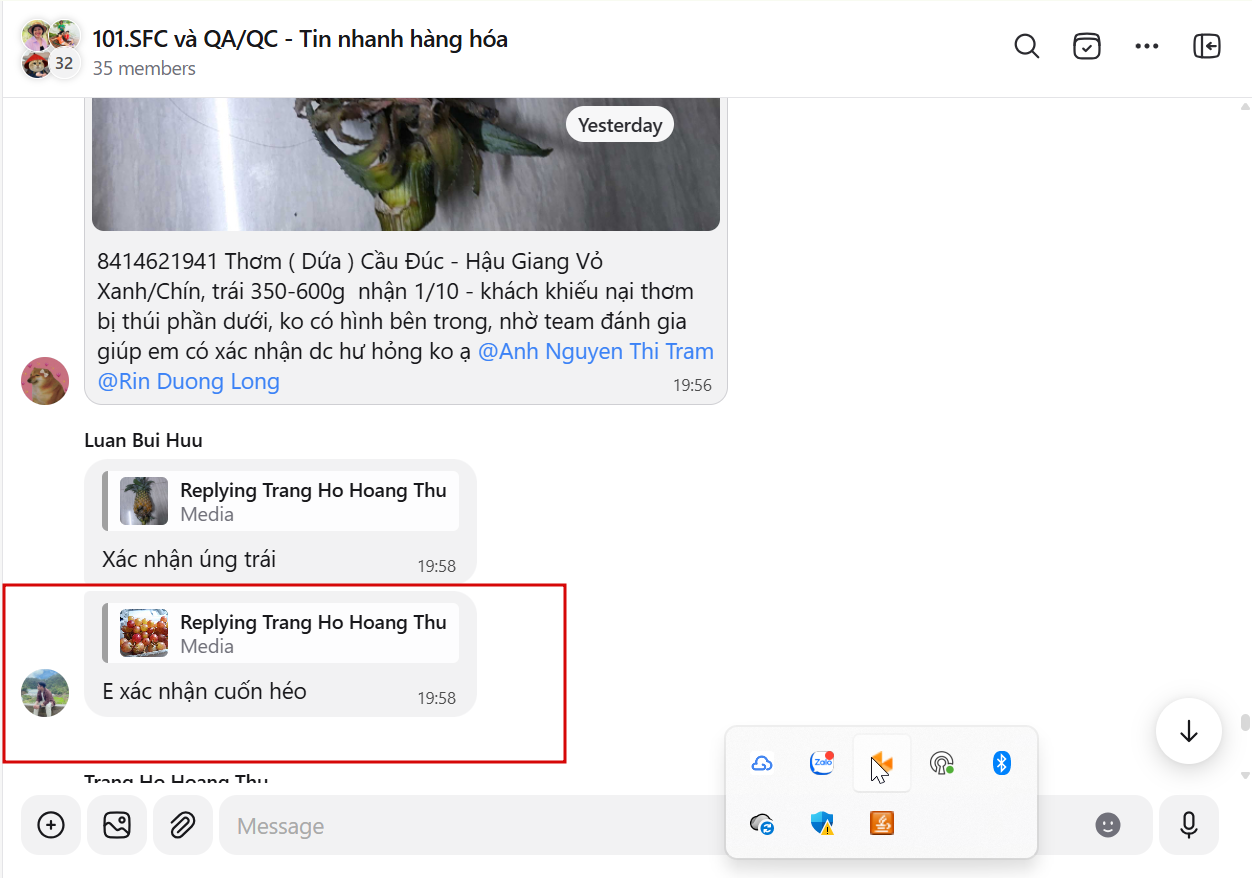This screenshot has height=878, width=1252.
Task: Click the @Rin Duong Long mention
Action: click(189, 382)
